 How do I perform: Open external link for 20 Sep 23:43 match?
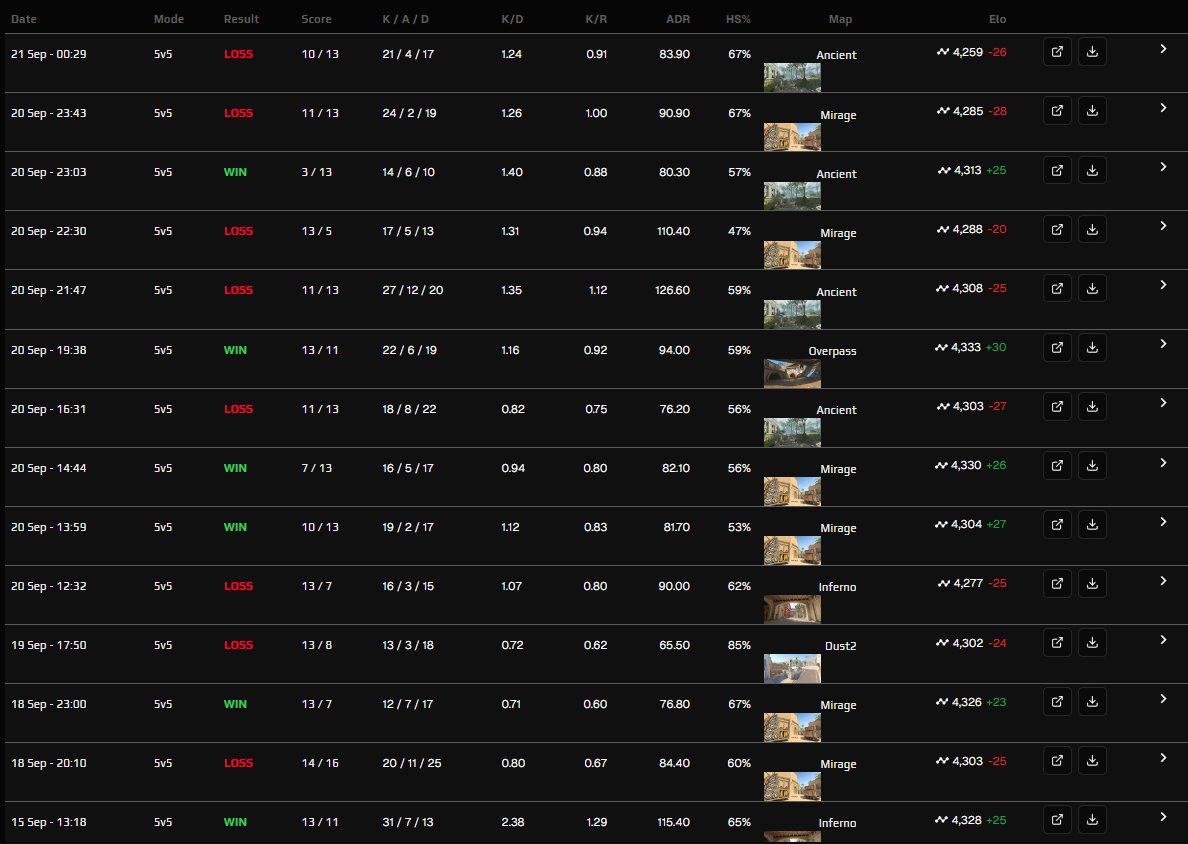coord(1057,111)
